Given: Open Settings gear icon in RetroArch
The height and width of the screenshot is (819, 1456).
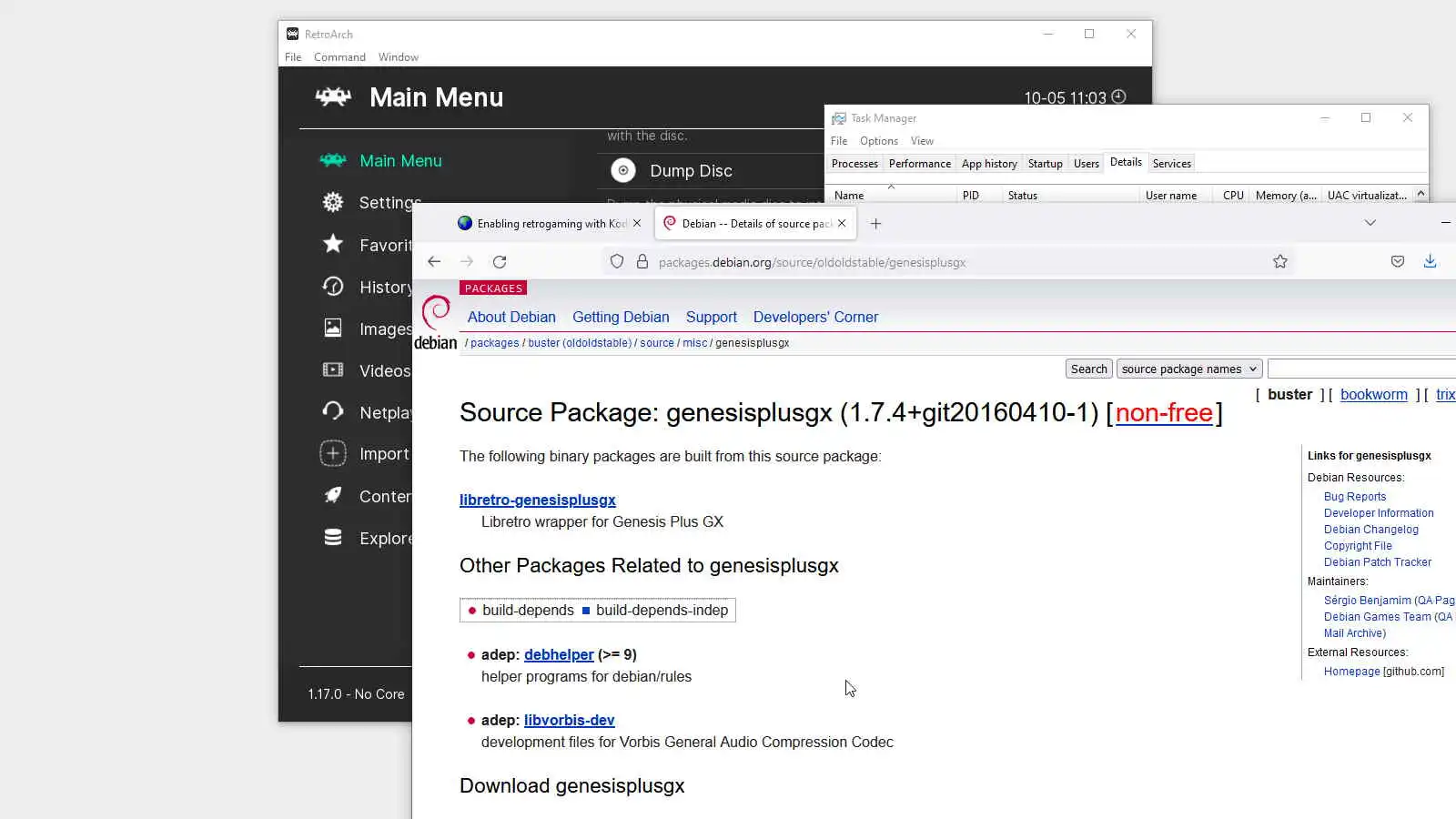Looking at the screenshot, I should pyautogui.click(x=333, y=202).
